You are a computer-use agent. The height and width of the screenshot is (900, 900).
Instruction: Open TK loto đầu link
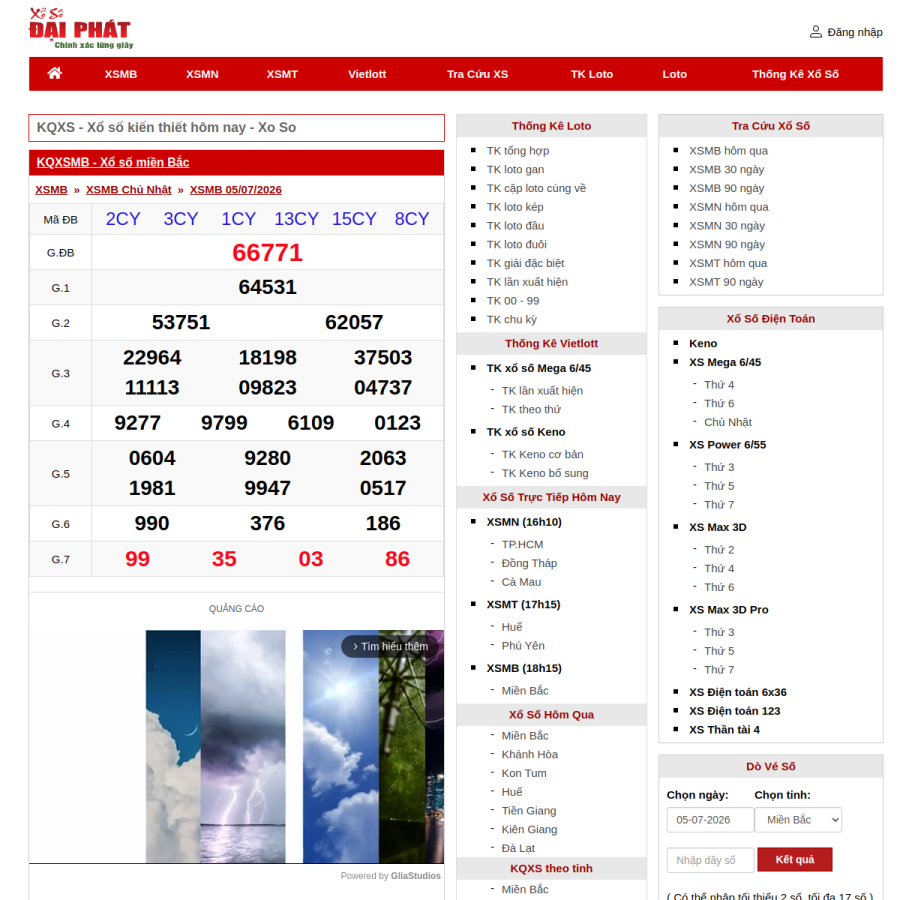[515, 226]
